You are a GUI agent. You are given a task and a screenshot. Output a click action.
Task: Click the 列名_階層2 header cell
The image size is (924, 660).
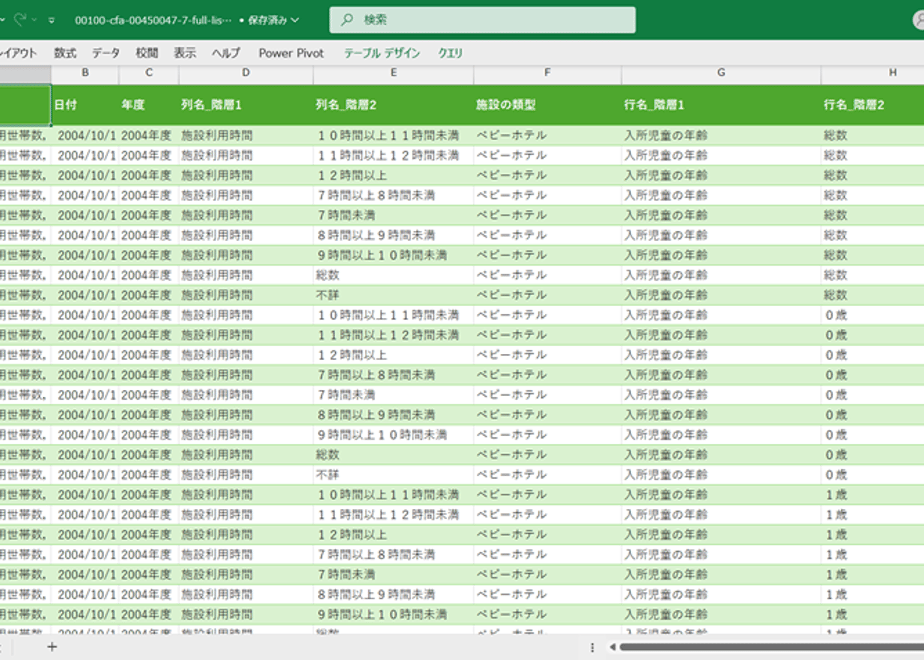(393, 105)
